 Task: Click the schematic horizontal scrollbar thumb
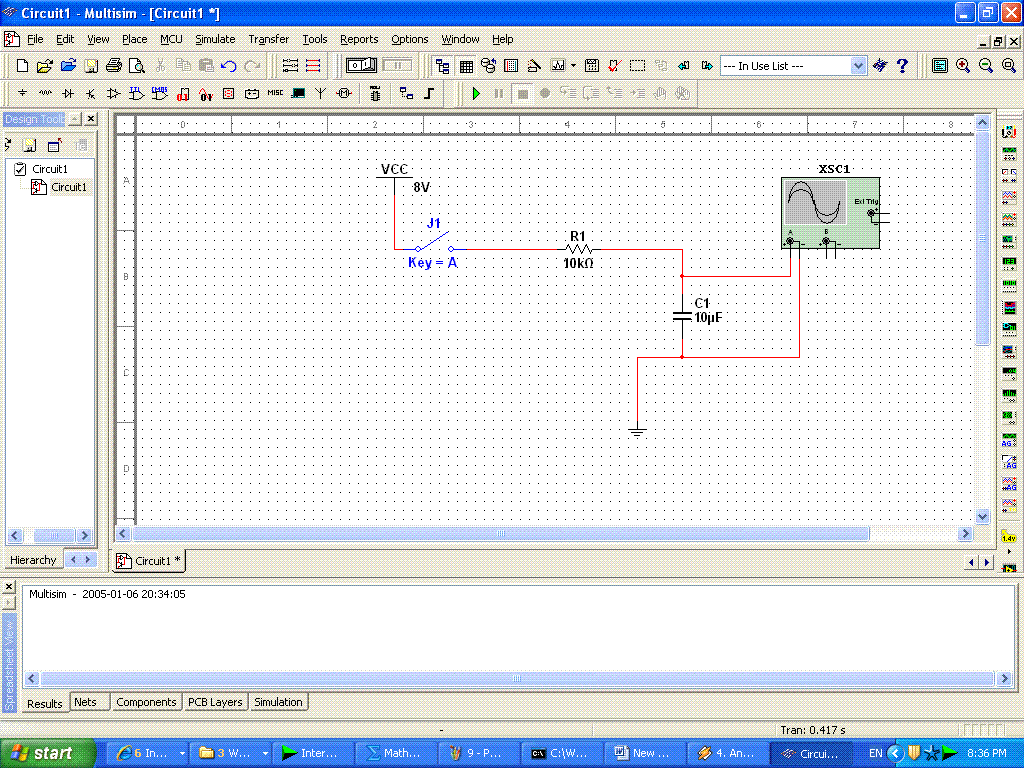[x=500, y=534]
